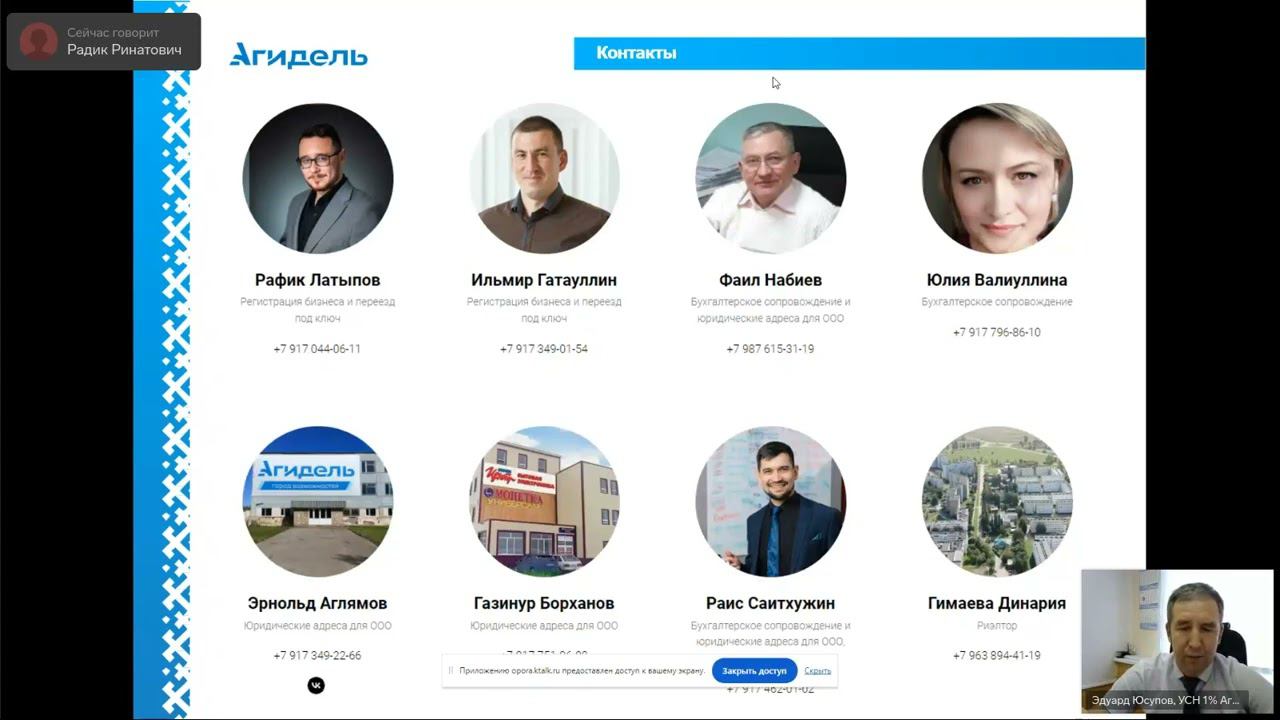
Task: Click the drag handle on the screen-sharing bar
Action: [451, 671]
